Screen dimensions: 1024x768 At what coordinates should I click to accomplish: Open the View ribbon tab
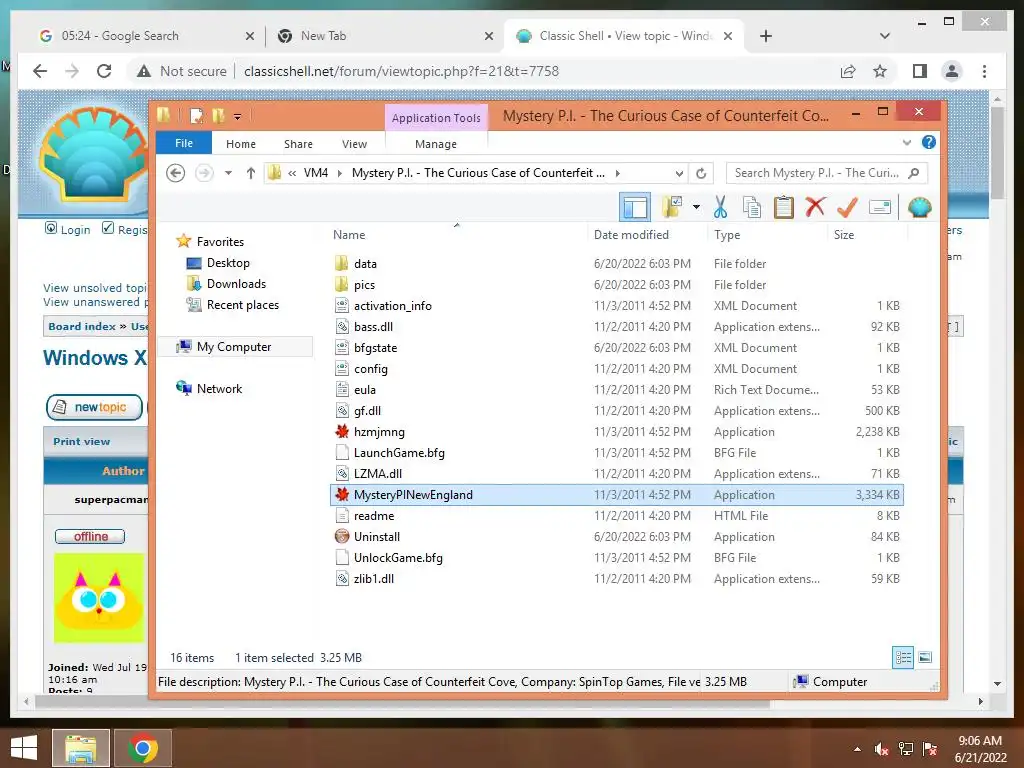(x=354, y=144)
